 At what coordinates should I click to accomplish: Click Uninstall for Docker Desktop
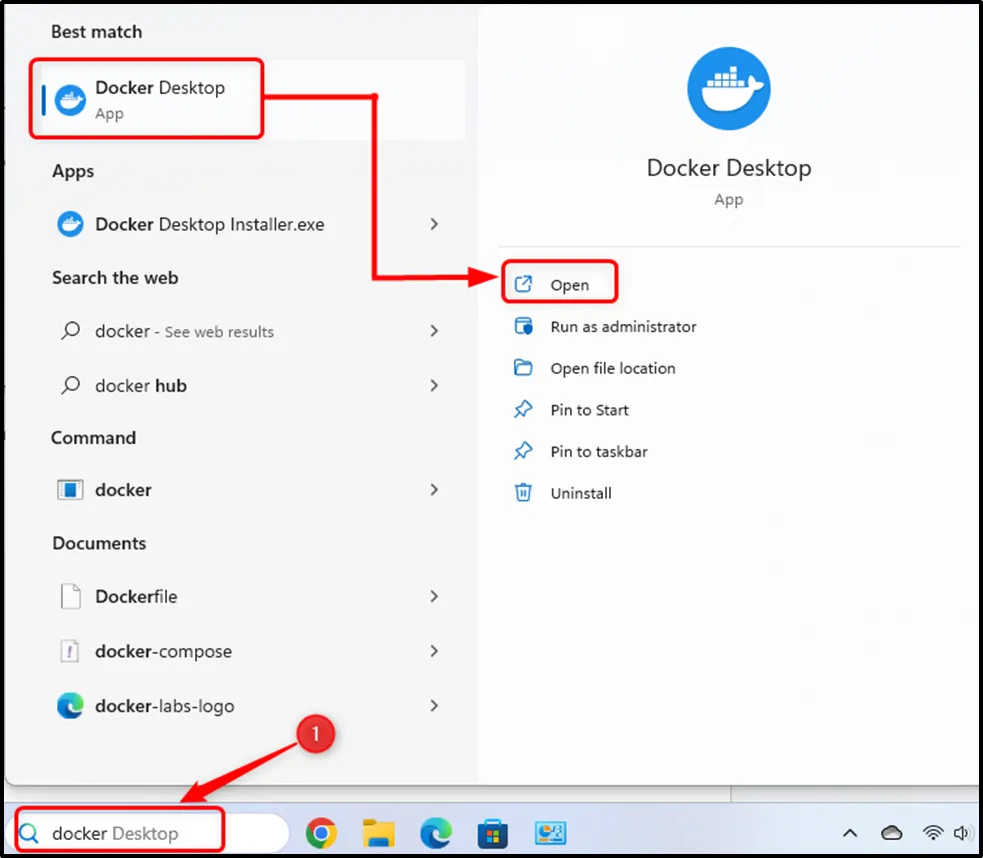pos(580,493)
